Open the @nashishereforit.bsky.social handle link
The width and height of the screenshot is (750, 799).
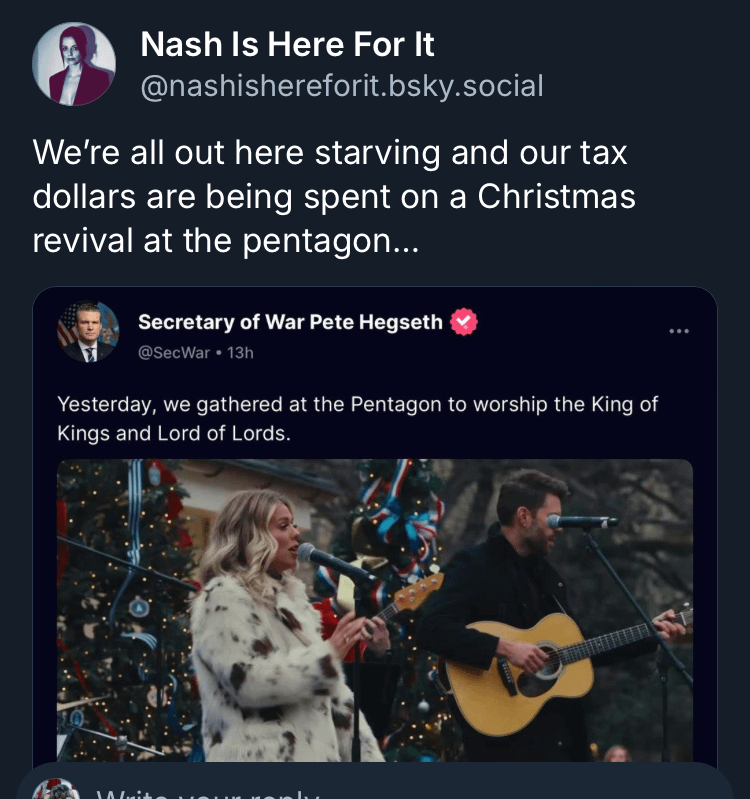click(x=341, y=86)
